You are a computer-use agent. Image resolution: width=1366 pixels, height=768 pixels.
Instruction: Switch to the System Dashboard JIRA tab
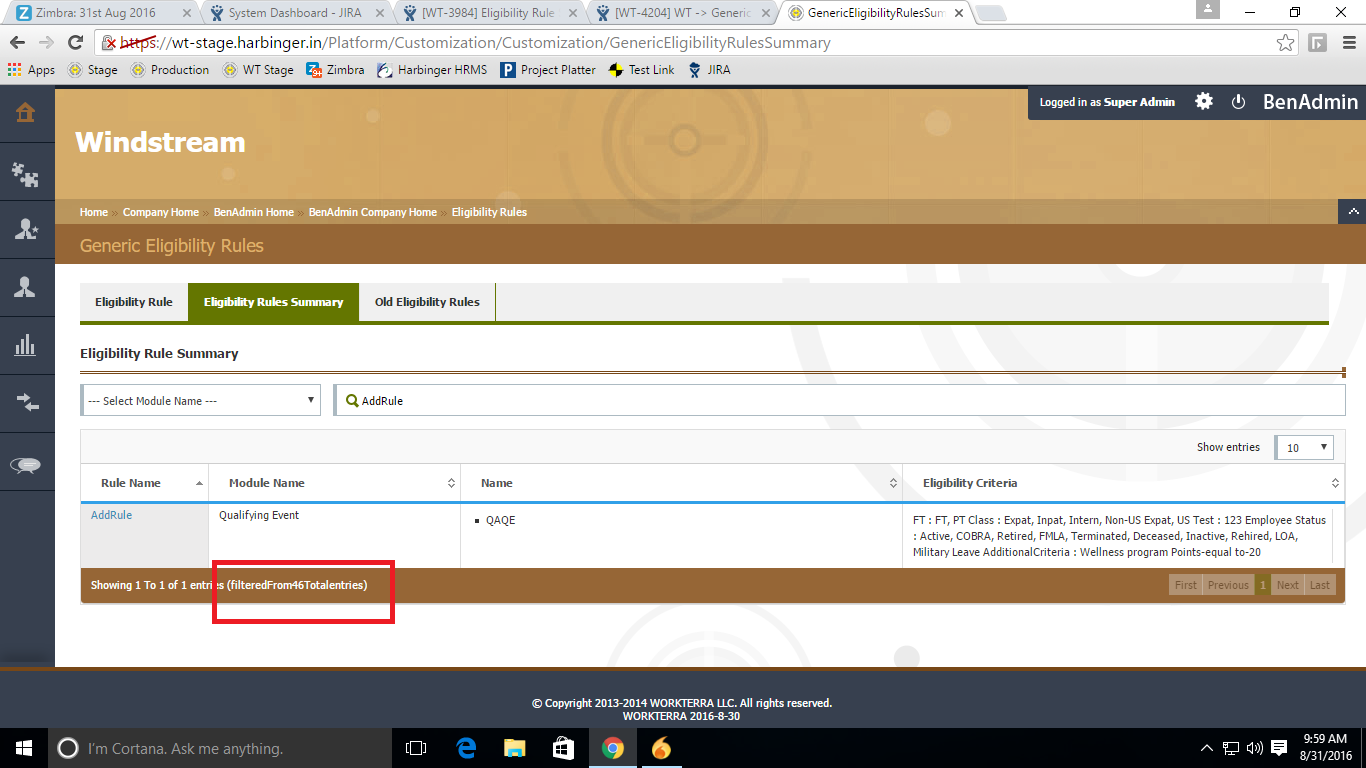click(x=295, y=13)
